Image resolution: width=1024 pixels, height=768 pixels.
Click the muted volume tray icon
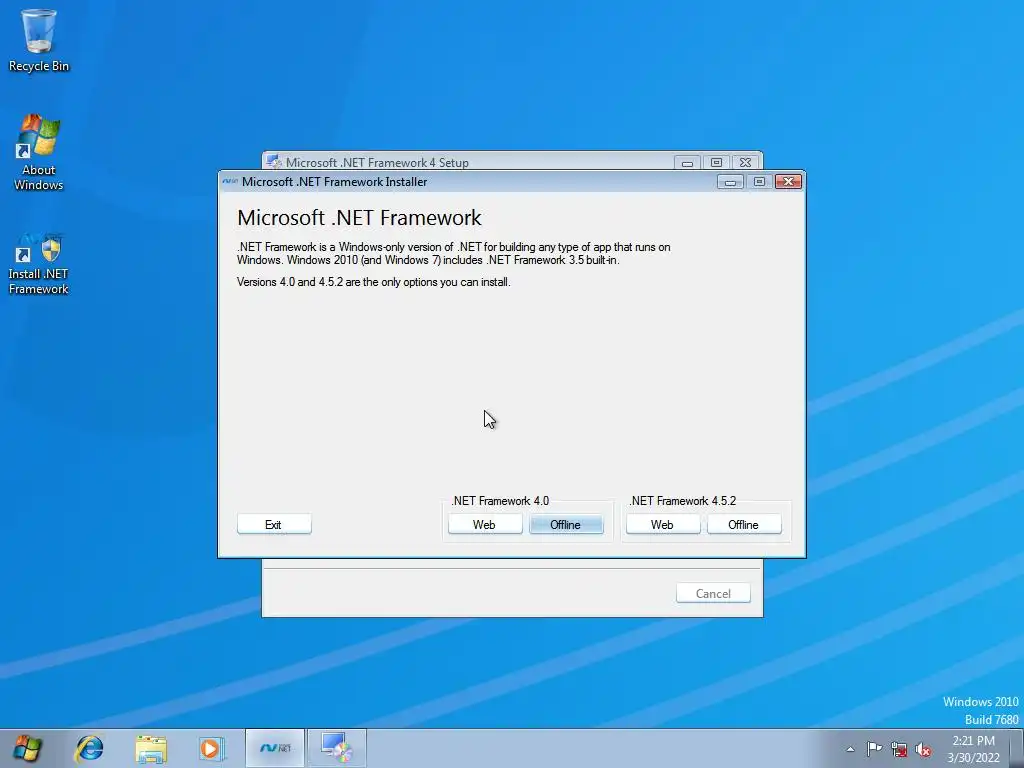(x=923, y=750)
